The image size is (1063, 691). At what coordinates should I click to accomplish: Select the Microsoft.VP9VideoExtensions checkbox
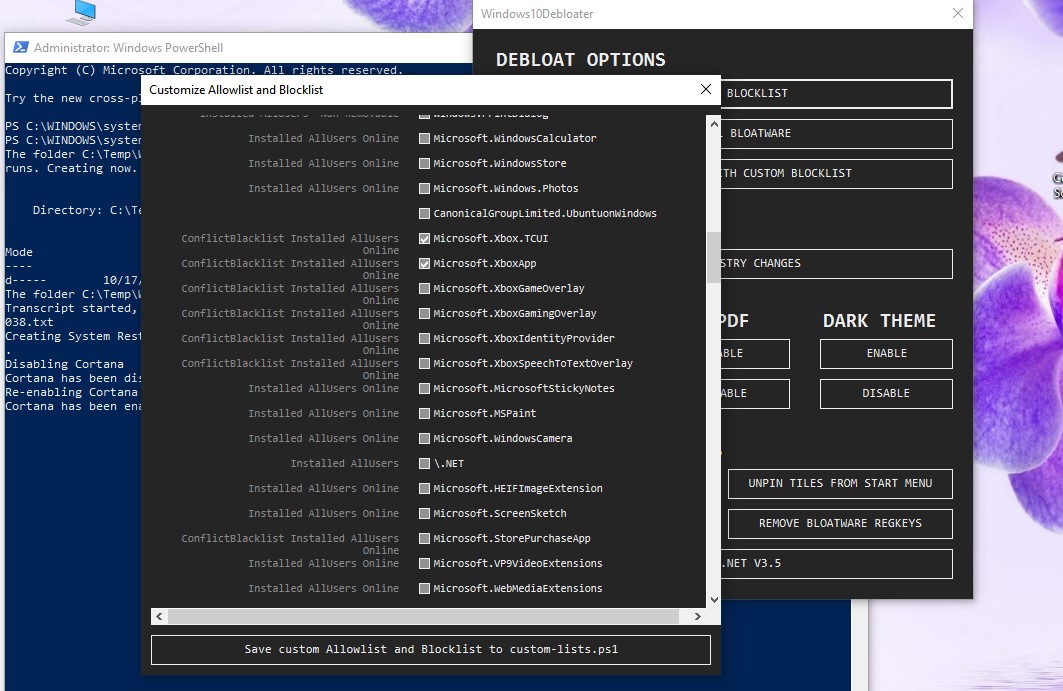424,564
